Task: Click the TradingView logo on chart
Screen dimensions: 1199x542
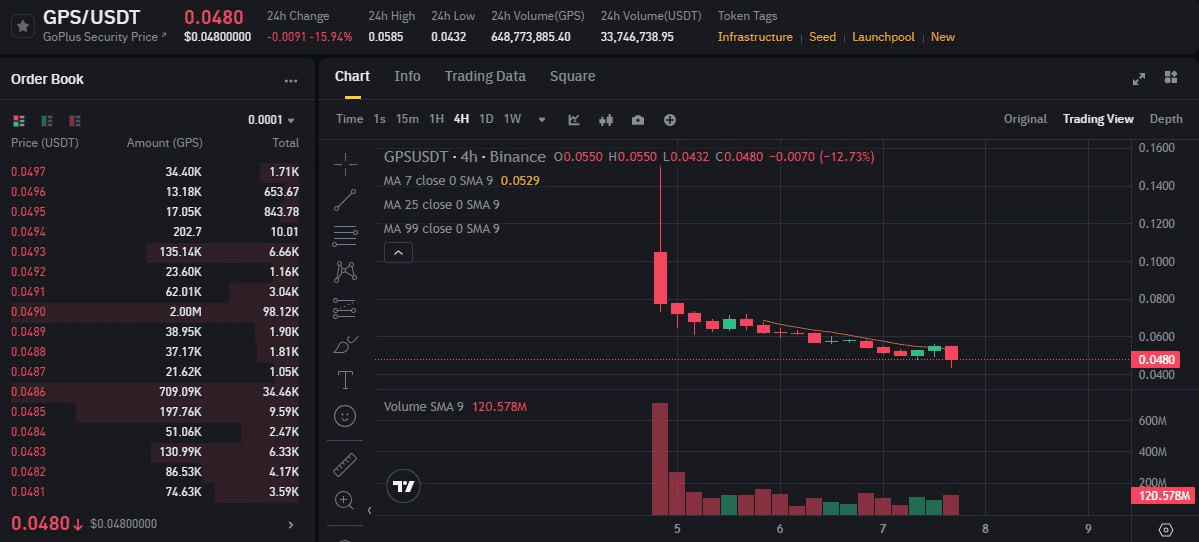Action: coord(404,486)
